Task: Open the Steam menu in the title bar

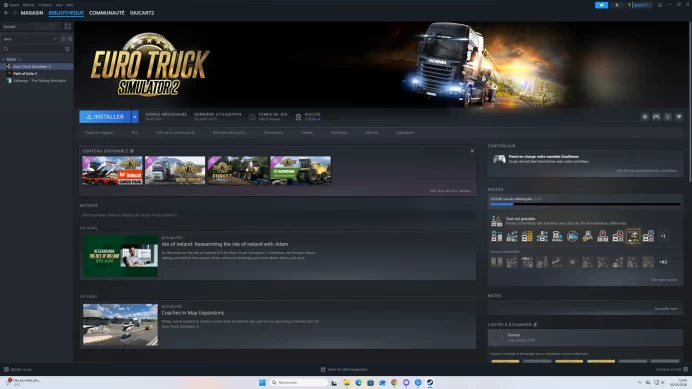Action: 12,5
